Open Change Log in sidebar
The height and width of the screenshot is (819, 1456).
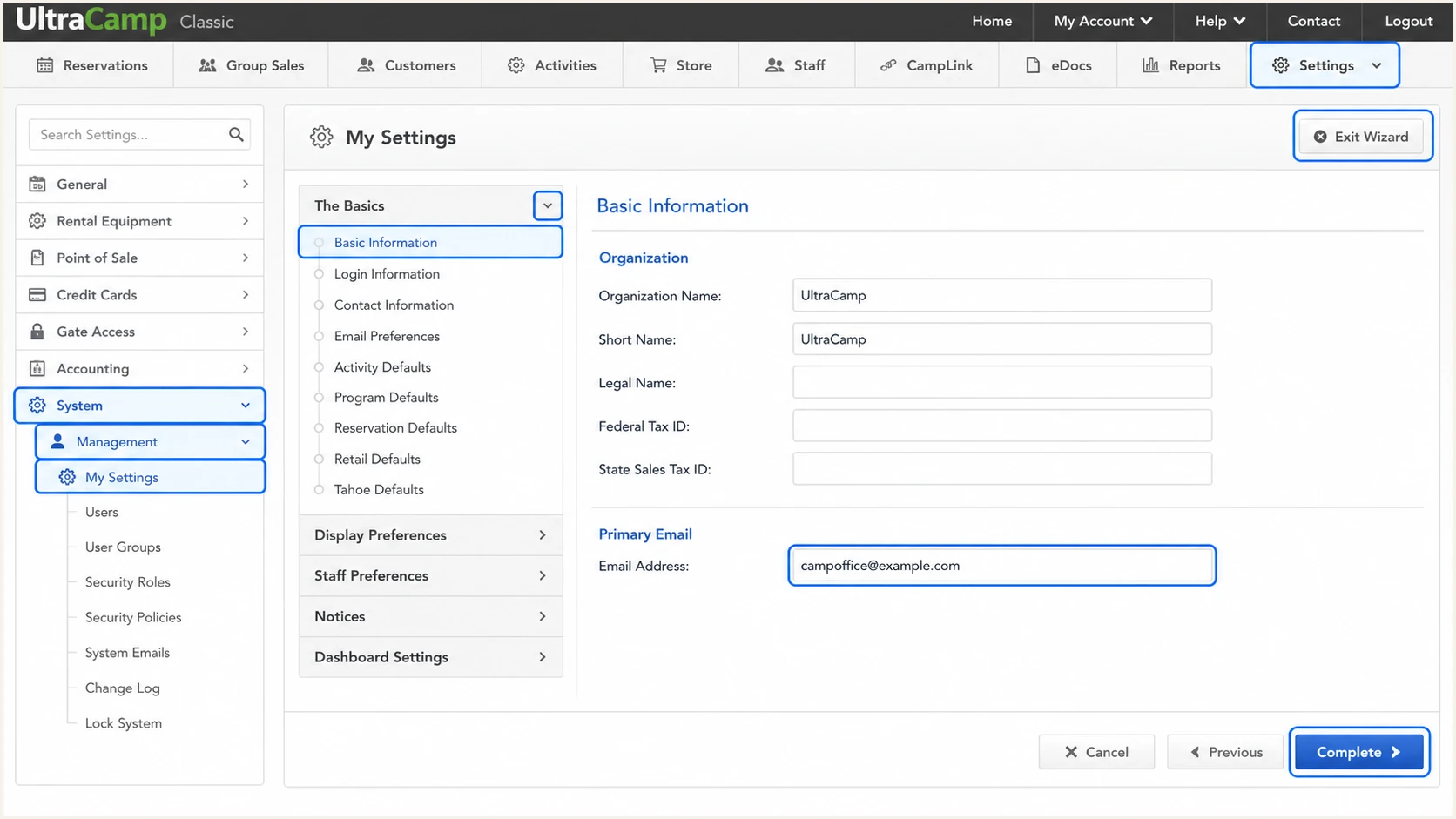[123, 688]
